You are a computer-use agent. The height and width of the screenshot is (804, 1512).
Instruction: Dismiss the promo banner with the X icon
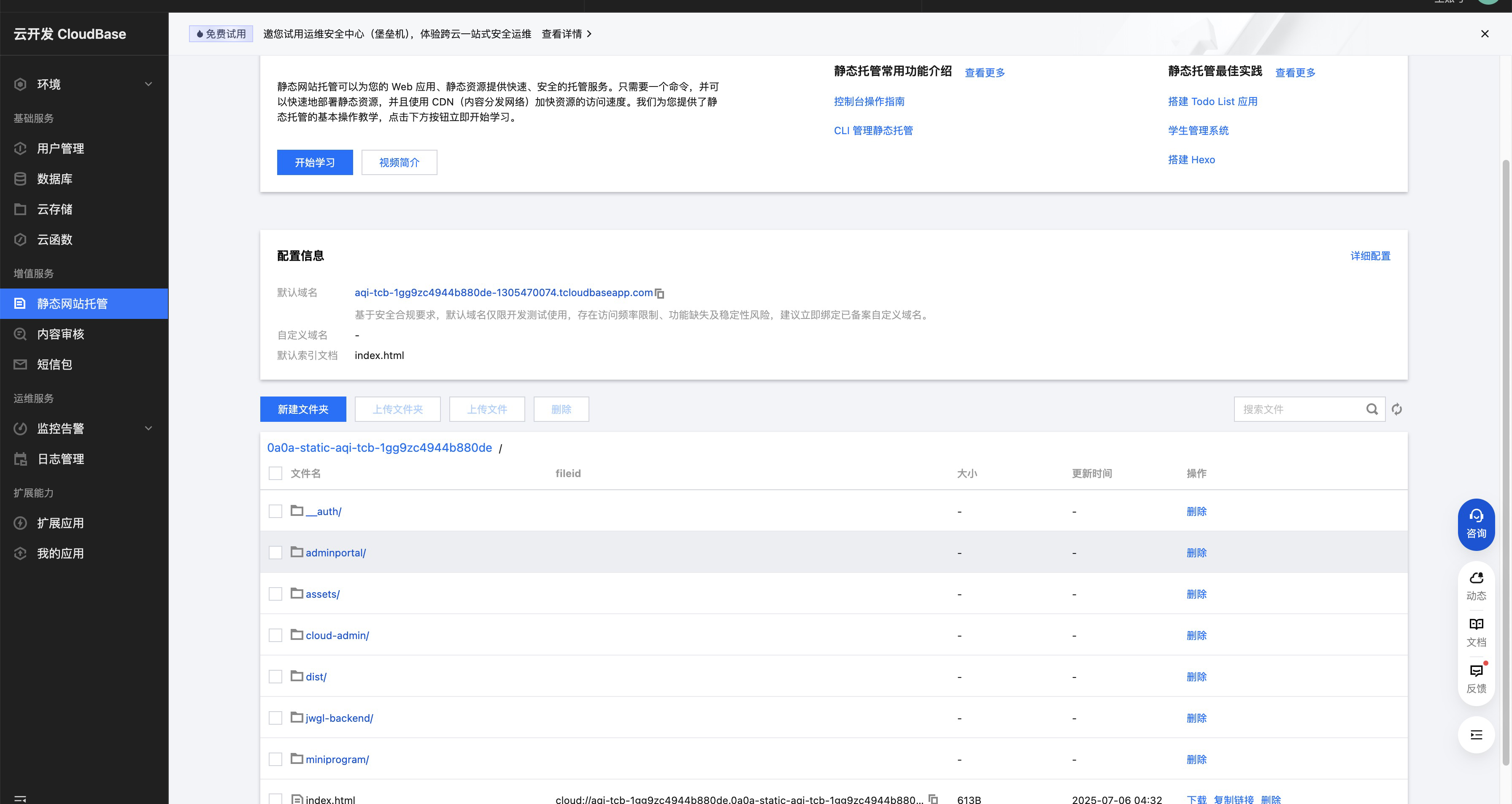(x=1485, y=34)
